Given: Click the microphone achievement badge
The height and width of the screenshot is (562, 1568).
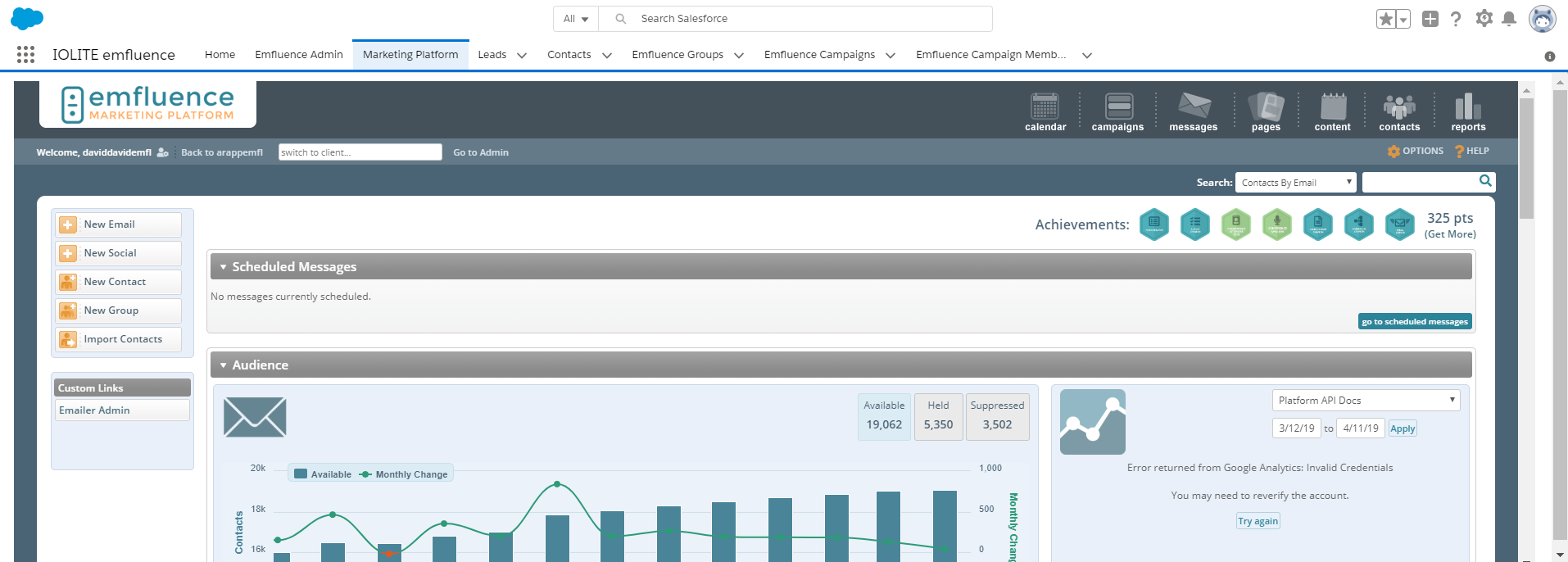Looking at the screenshot, I should pyautogui.click(x=1276, y=224).
